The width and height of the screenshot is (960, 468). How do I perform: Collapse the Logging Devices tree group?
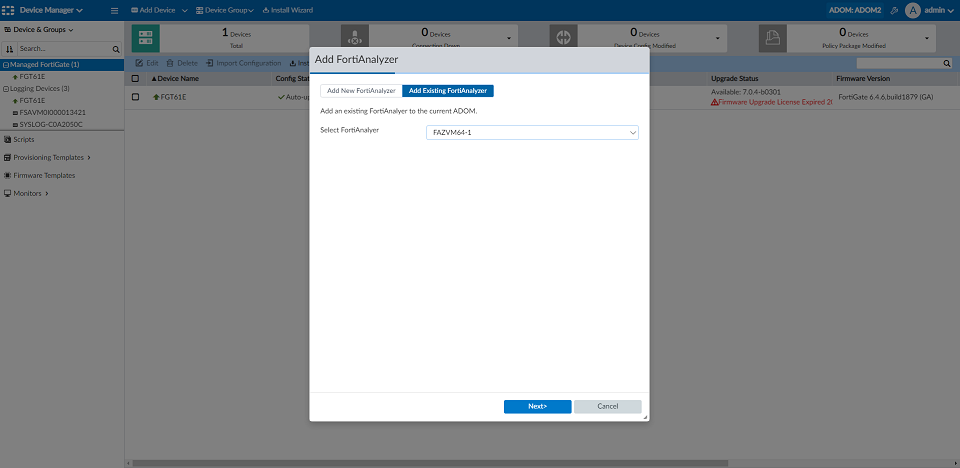(x=6, y=88)
